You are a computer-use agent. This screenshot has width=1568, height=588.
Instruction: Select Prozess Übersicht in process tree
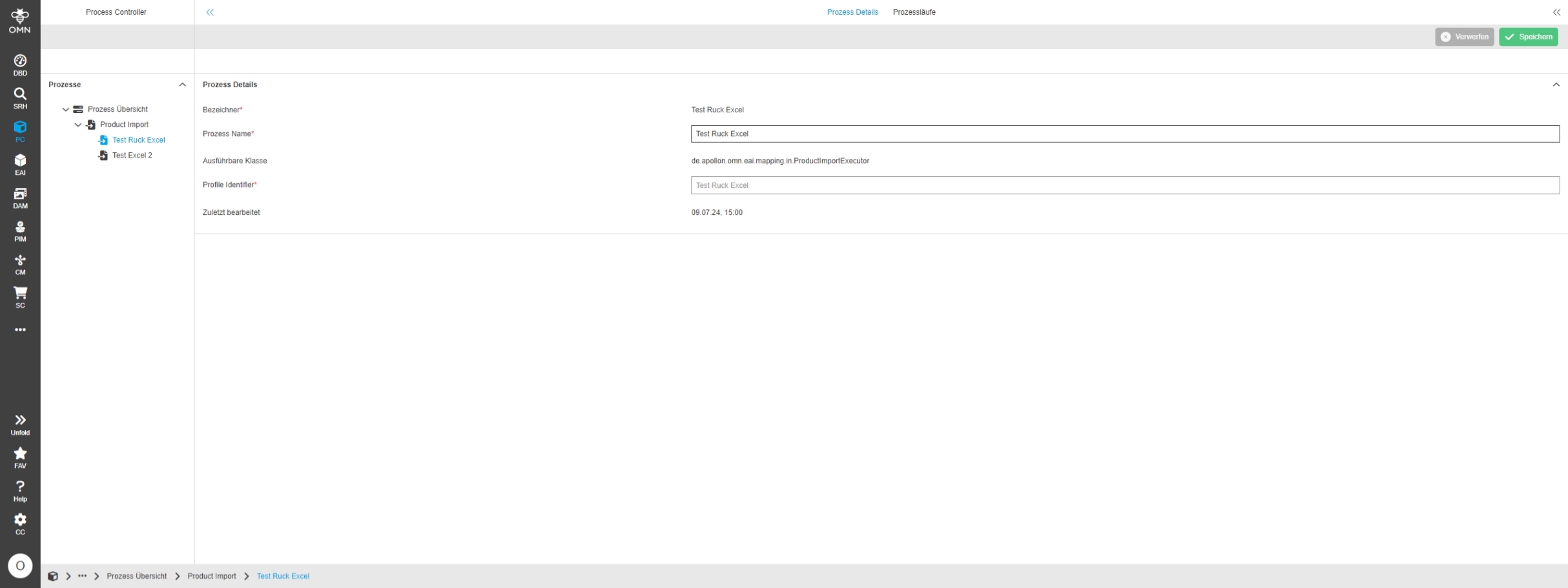click(x=118, y=110)
